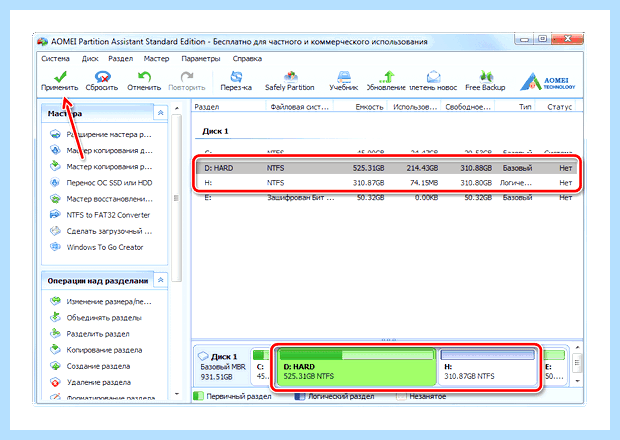Start Перенос ОС SSD или HDD
620x440 pixels.
pos(101,183)
